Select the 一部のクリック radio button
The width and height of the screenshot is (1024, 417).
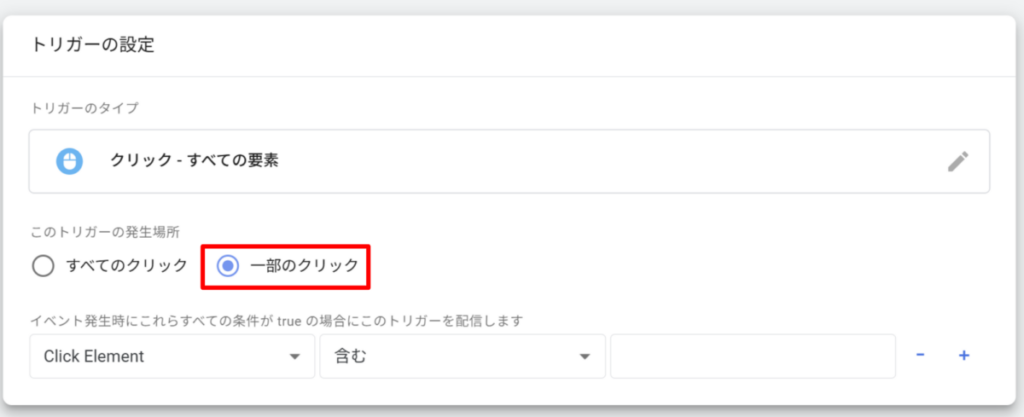pyautogui.click(x=228, y=266)
